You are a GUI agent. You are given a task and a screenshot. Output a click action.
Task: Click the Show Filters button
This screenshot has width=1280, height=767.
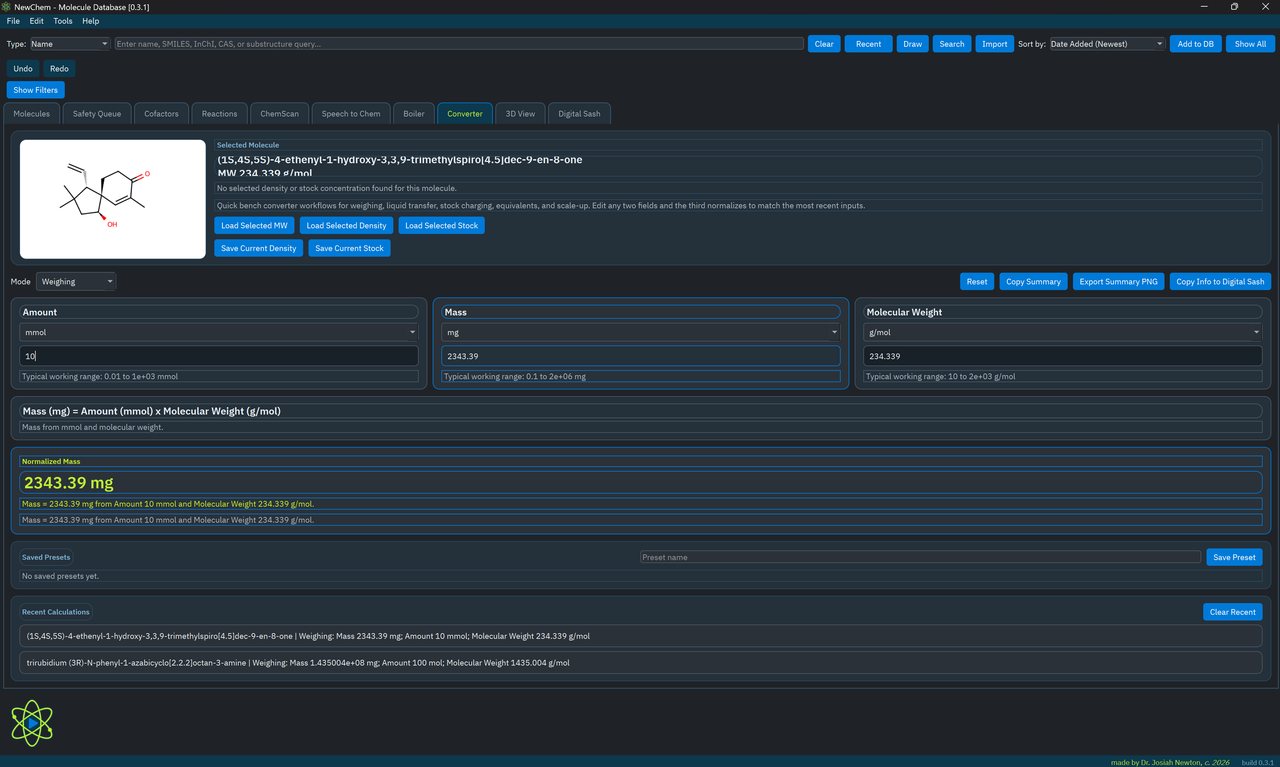[35, 89]
